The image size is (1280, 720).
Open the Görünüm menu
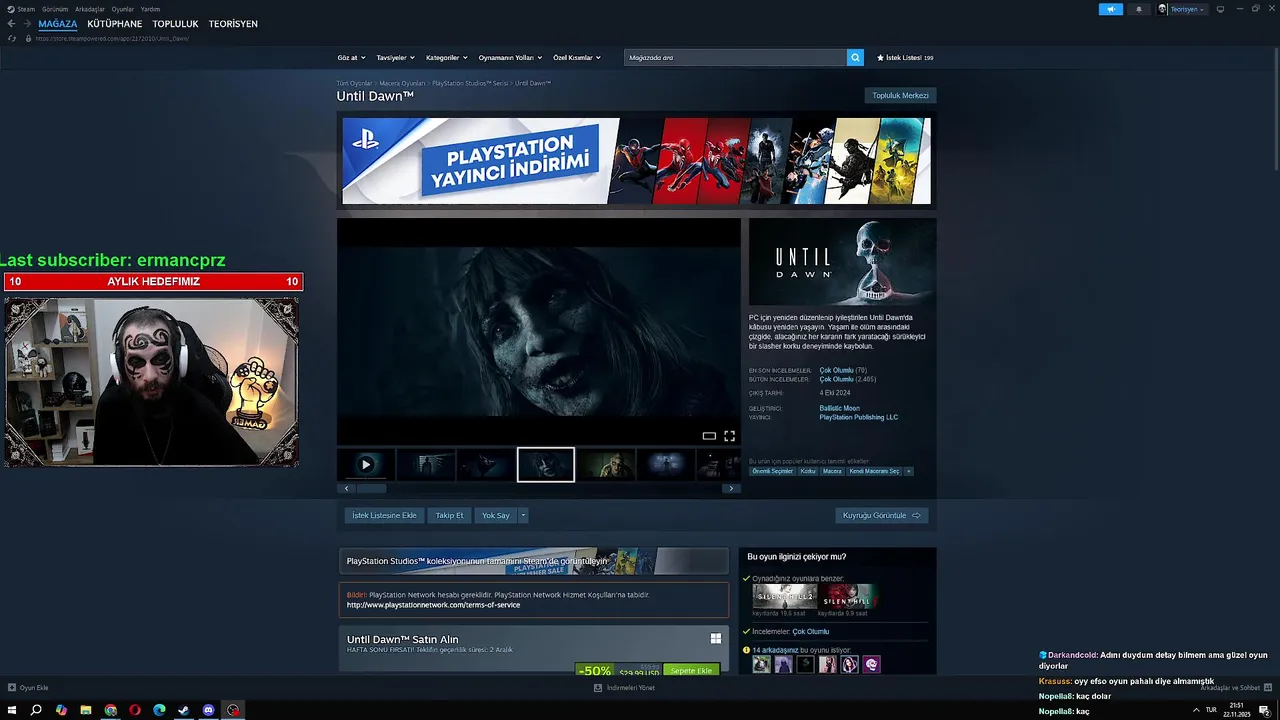point(55,9)
